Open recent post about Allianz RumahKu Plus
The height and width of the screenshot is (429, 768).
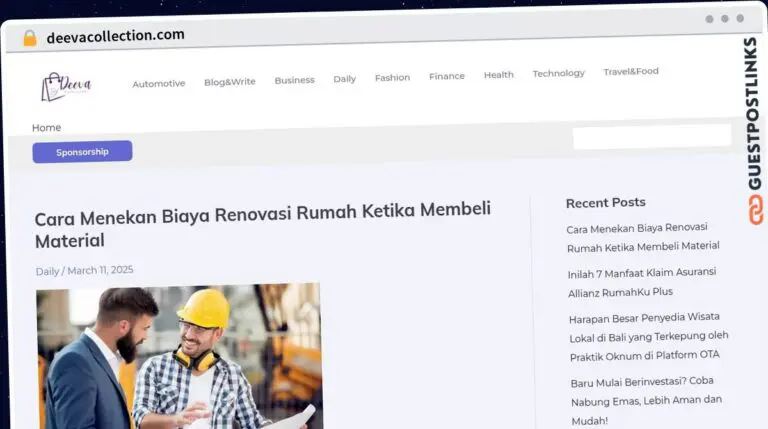click(642, 282)
